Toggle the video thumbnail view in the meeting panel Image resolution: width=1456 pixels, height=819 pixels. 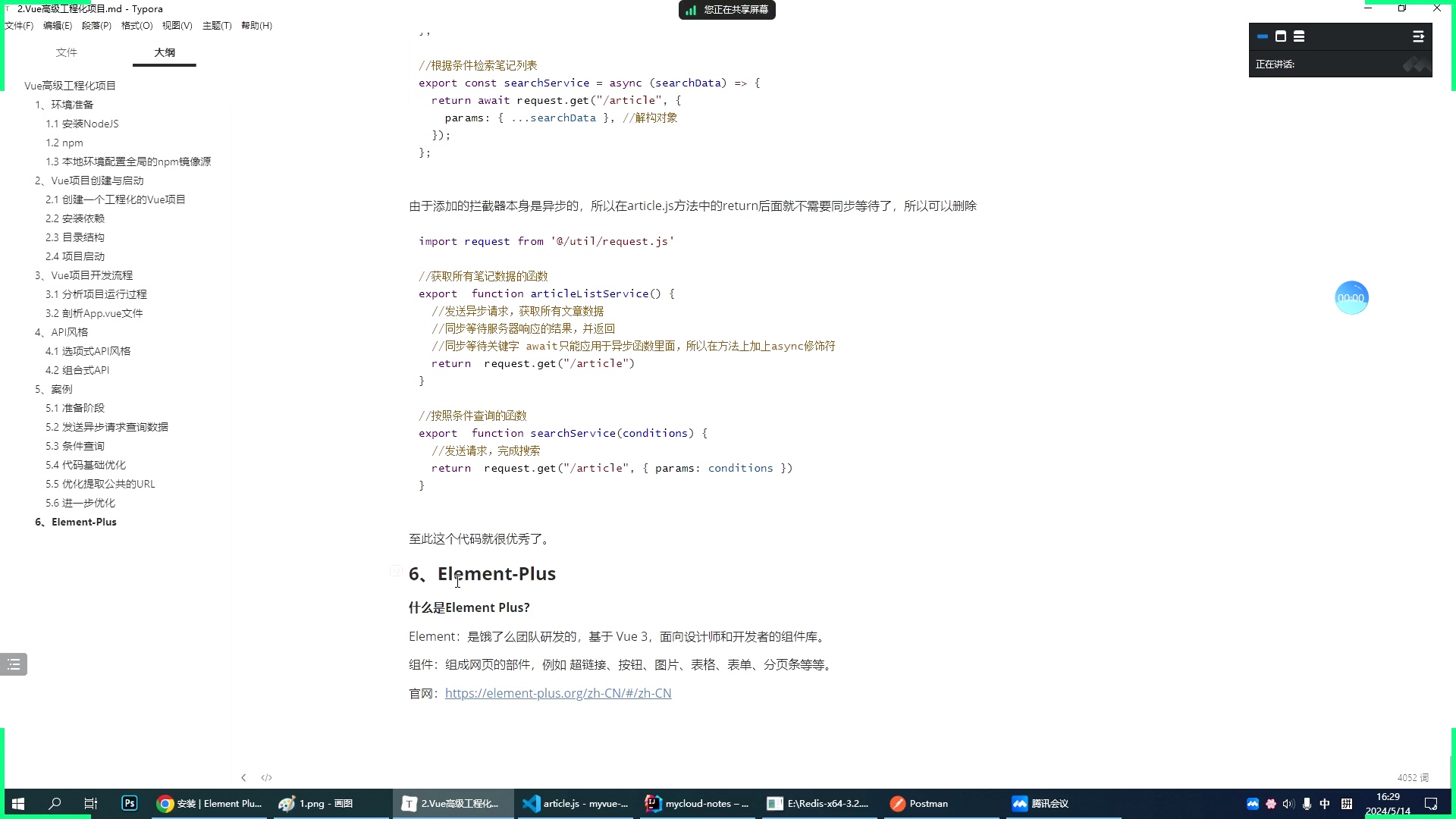tap(1282, 36)
